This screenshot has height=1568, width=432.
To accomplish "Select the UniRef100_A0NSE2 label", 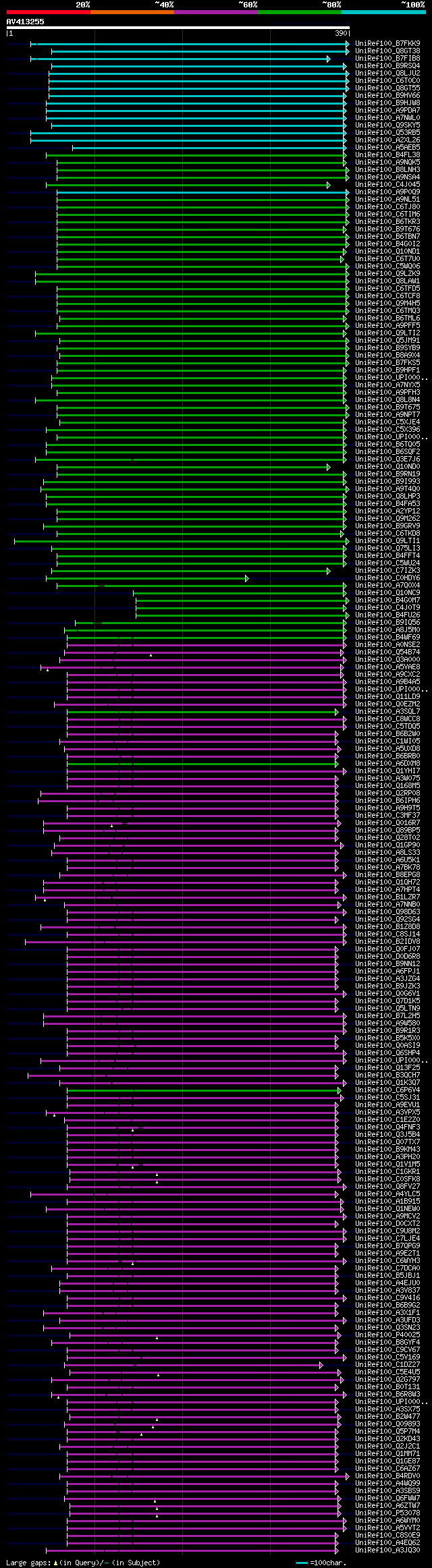I will pos(387,645).
